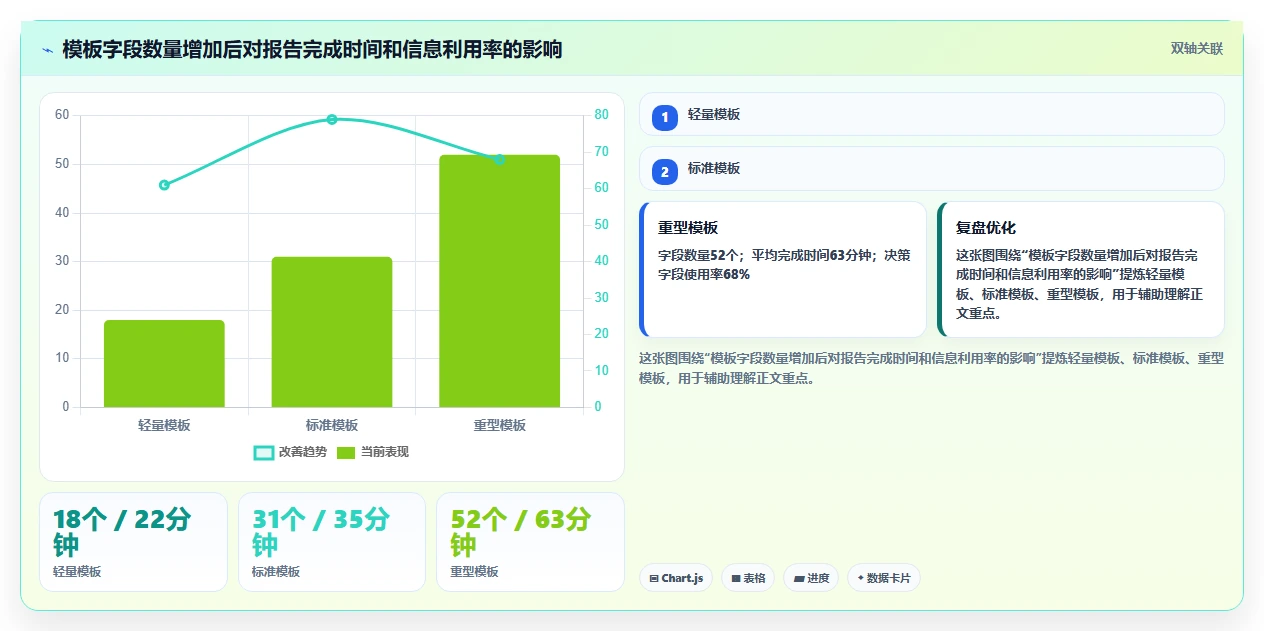Open the 重型模板 detail card

tap(783, 270)
